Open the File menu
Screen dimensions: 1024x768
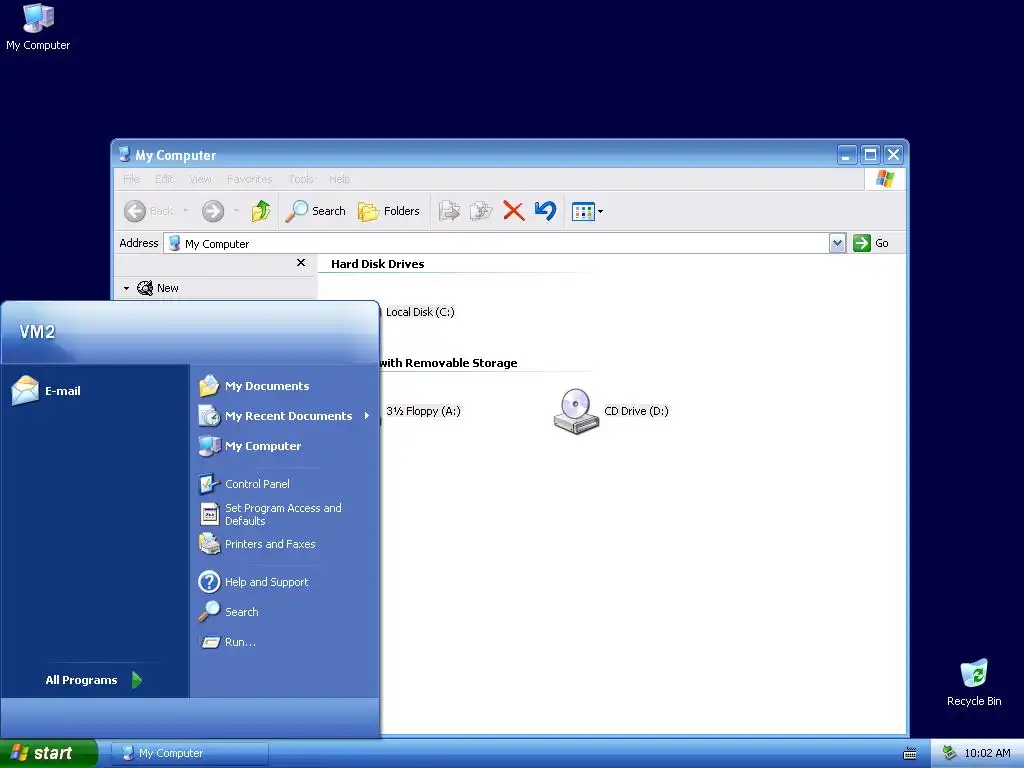[131, 179]
